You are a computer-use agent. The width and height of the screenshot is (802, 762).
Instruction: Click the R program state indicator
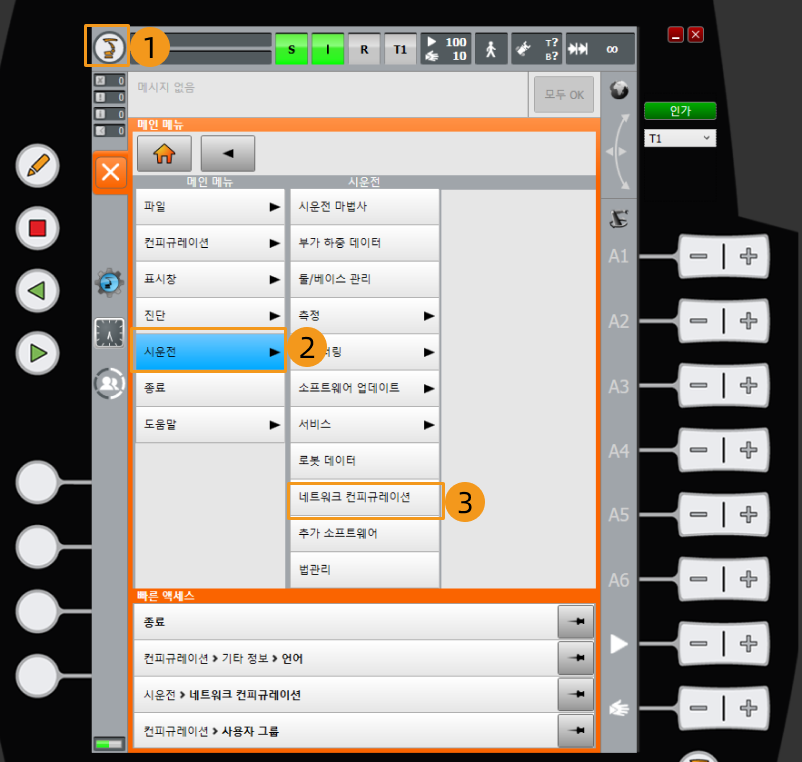click(x=364, y=49)
